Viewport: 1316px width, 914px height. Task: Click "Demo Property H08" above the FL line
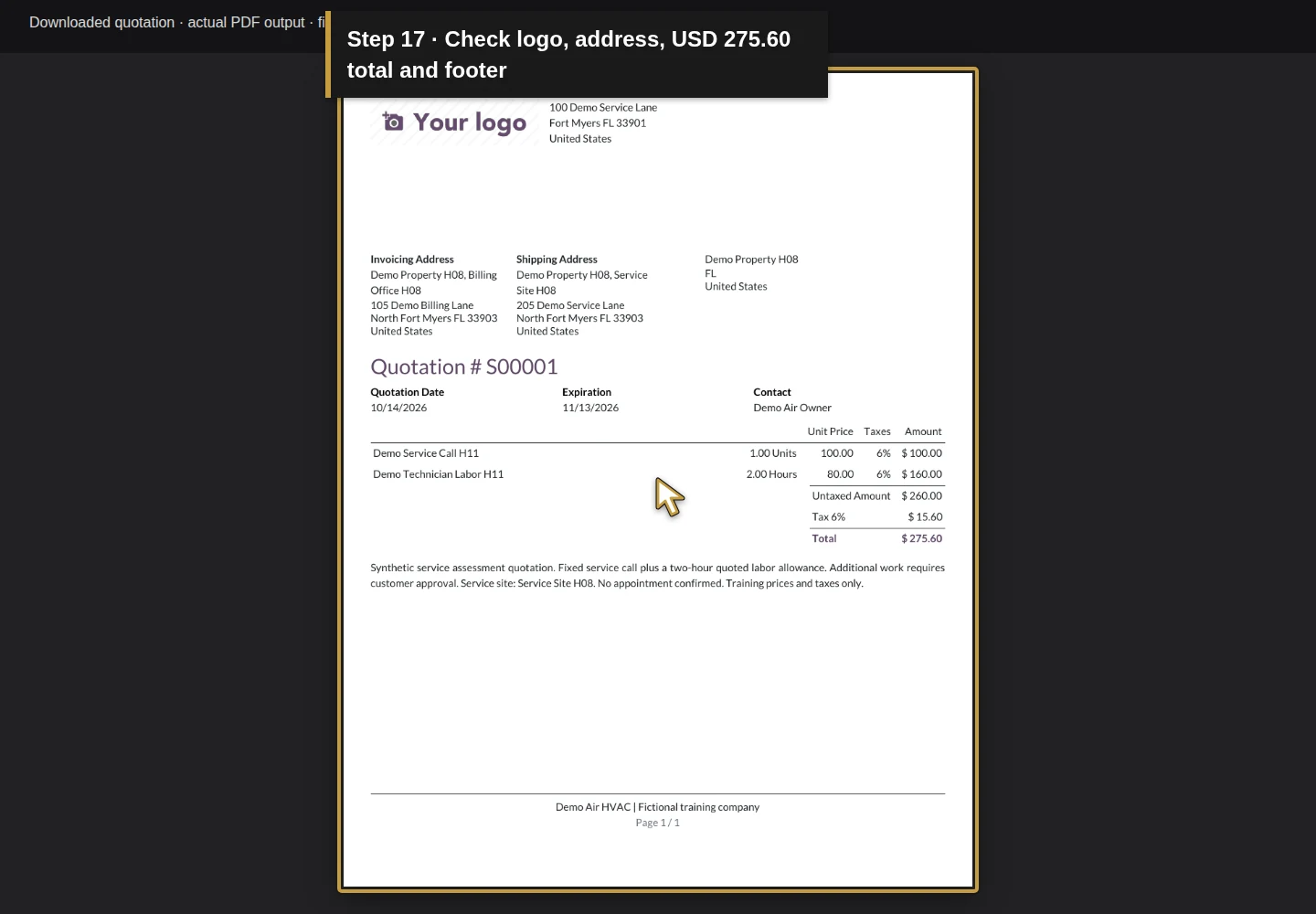coord(751,260)
